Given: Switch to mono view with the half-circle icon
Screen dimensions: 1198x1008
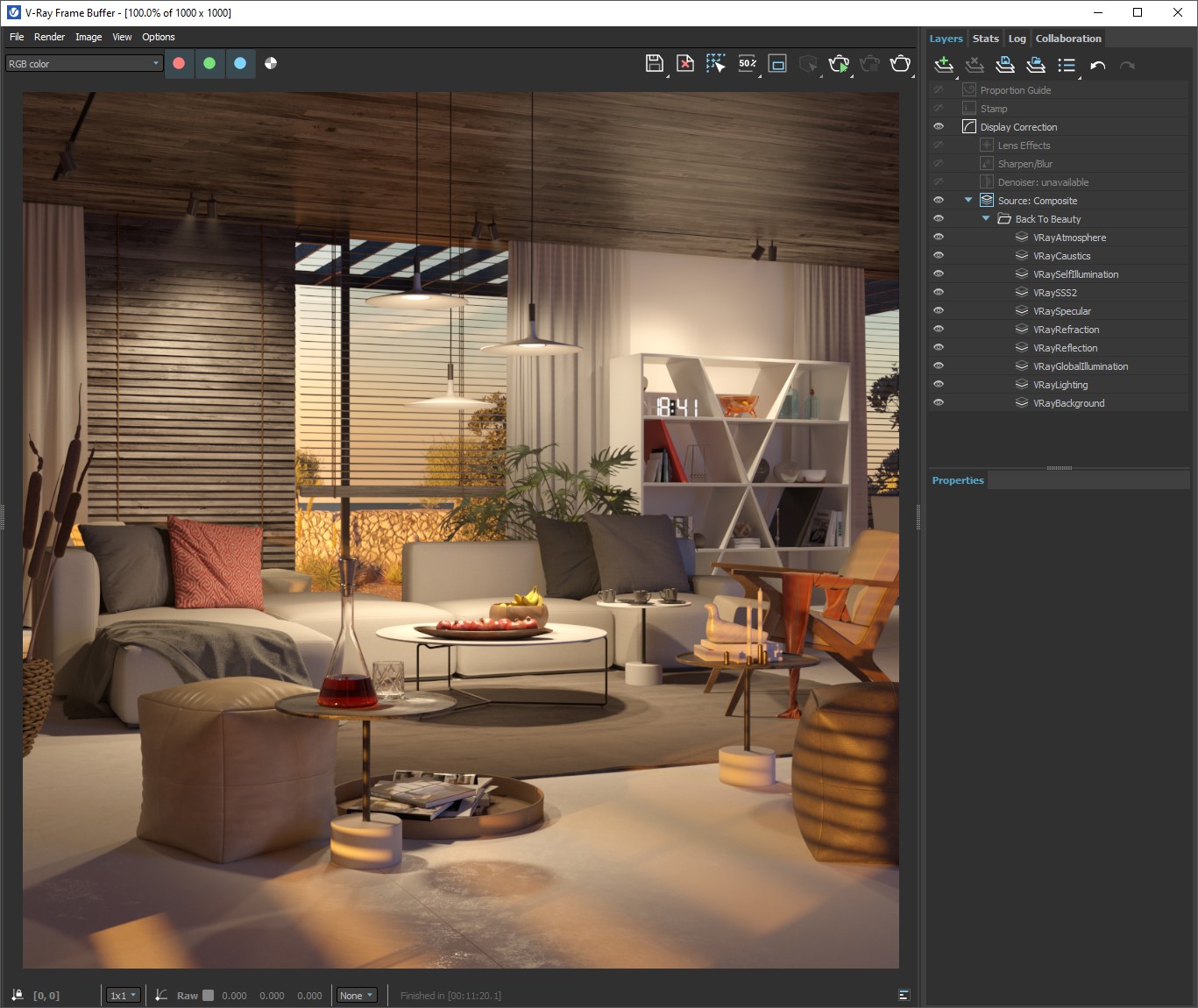Looking at the screenshot, I should [x=271, y=63].
